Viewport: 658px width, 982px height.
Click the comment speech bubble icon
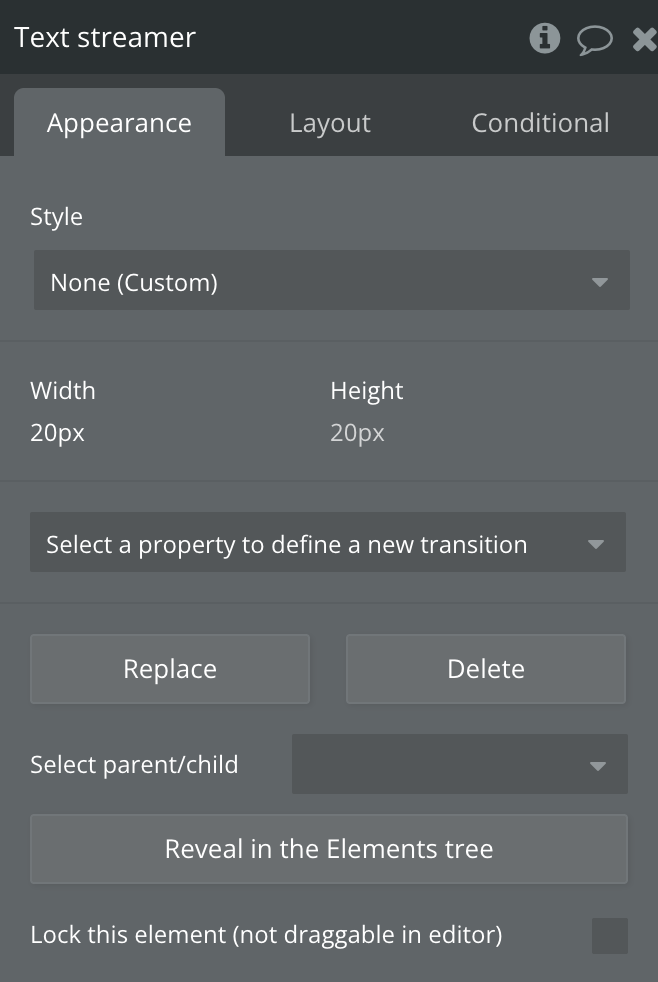(x=595, y=39)
